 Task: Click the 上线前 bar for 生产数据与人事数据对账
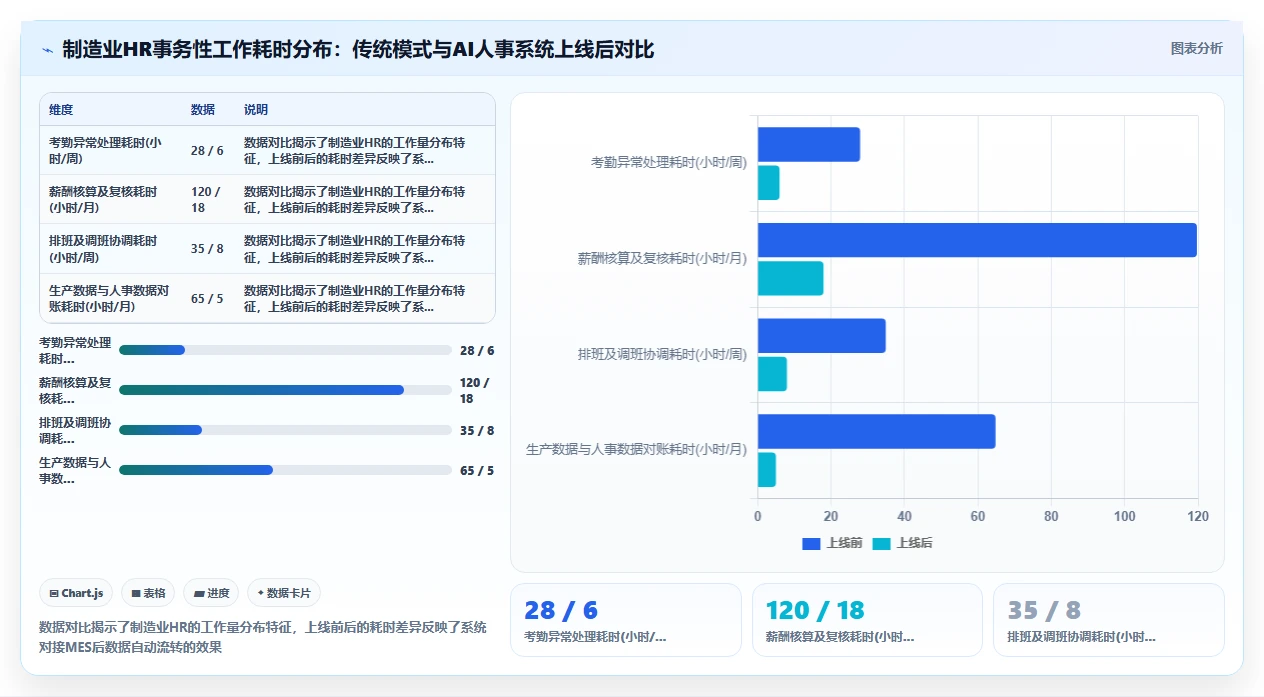tap(876, 431)
